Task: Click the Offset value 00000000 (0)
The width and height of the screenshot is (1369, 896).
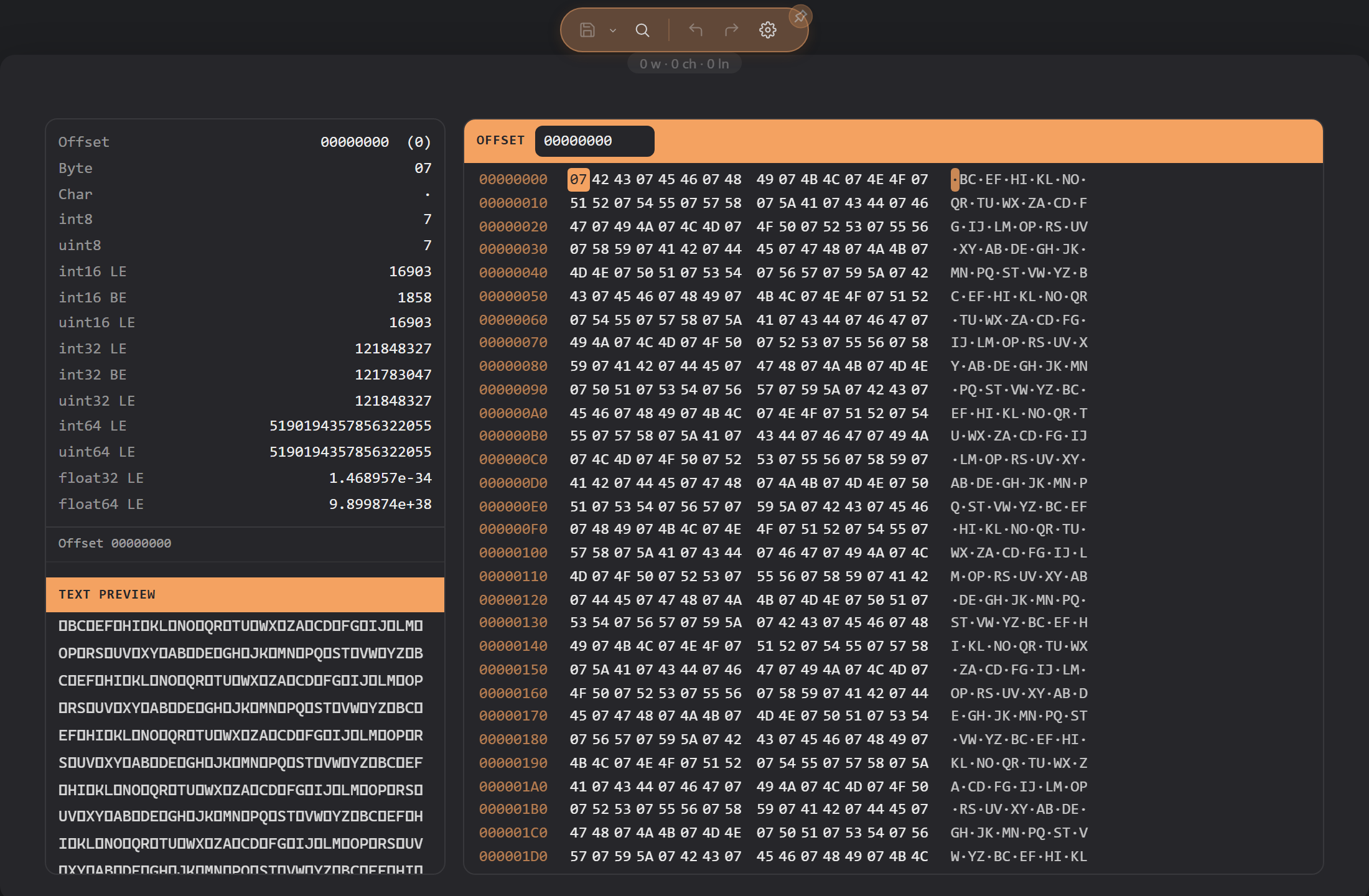Action: click(376, 142)
